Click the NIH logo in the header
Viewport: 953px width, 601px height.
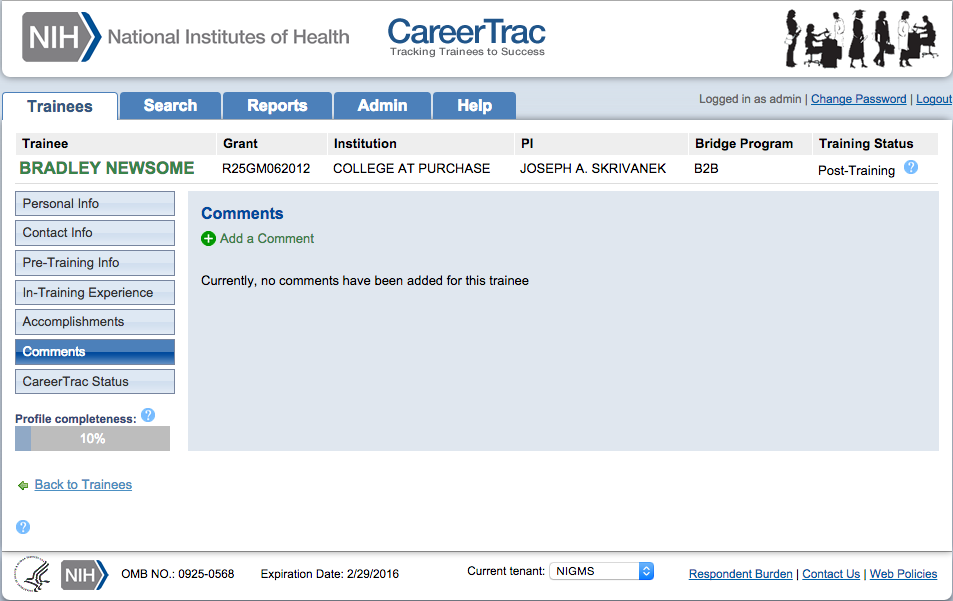pos(61,37)
